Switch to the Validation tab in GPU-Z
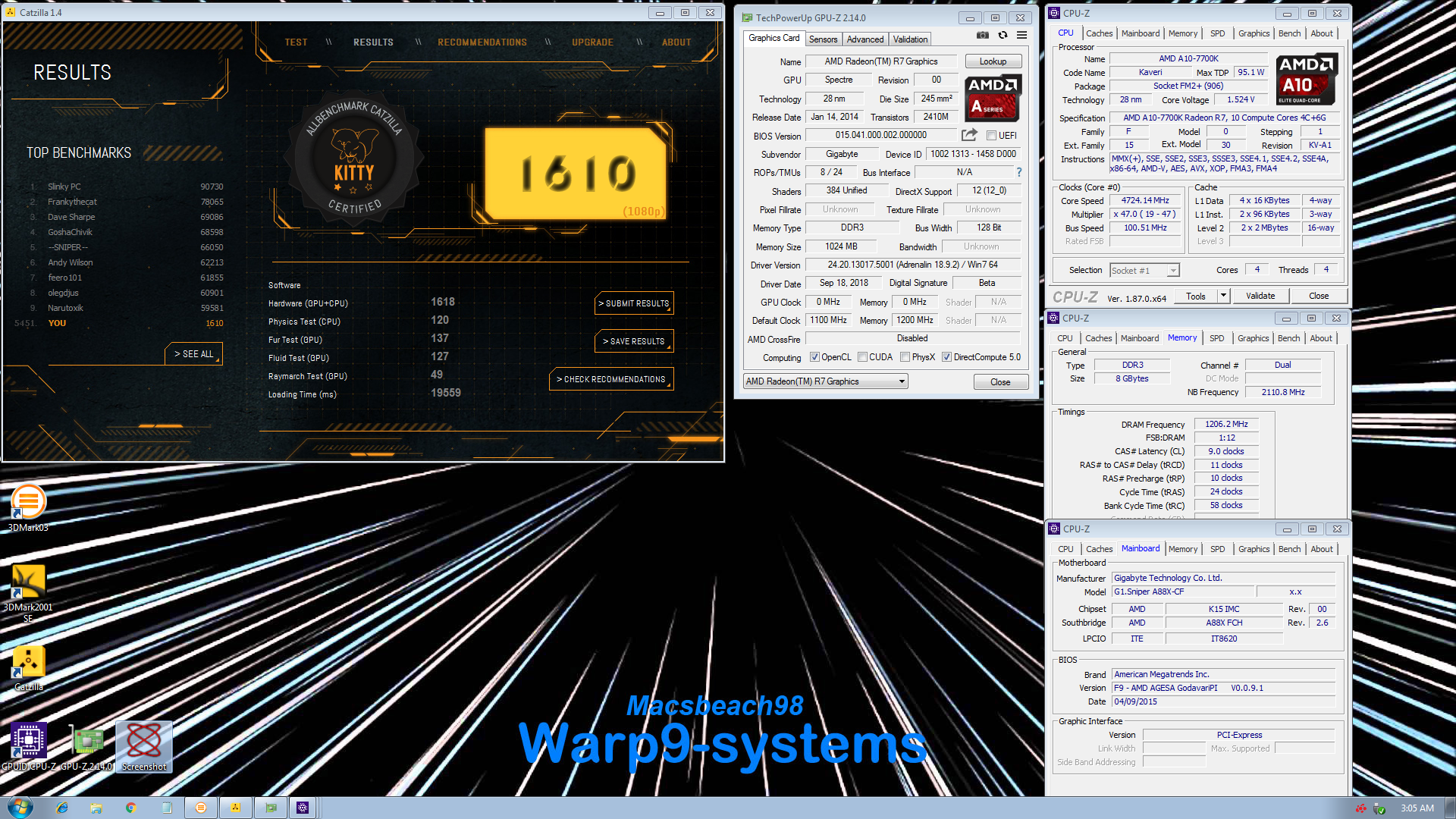Screen dimensions: 1456x819 tap(910, 39)
